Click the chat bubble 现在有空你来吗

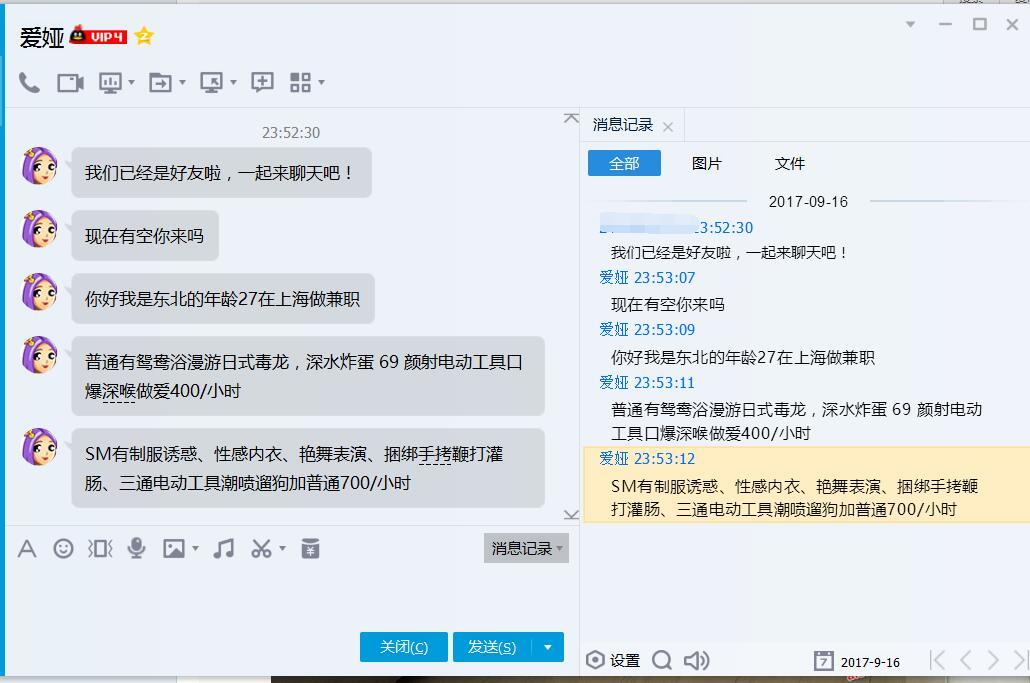(145, 236)
